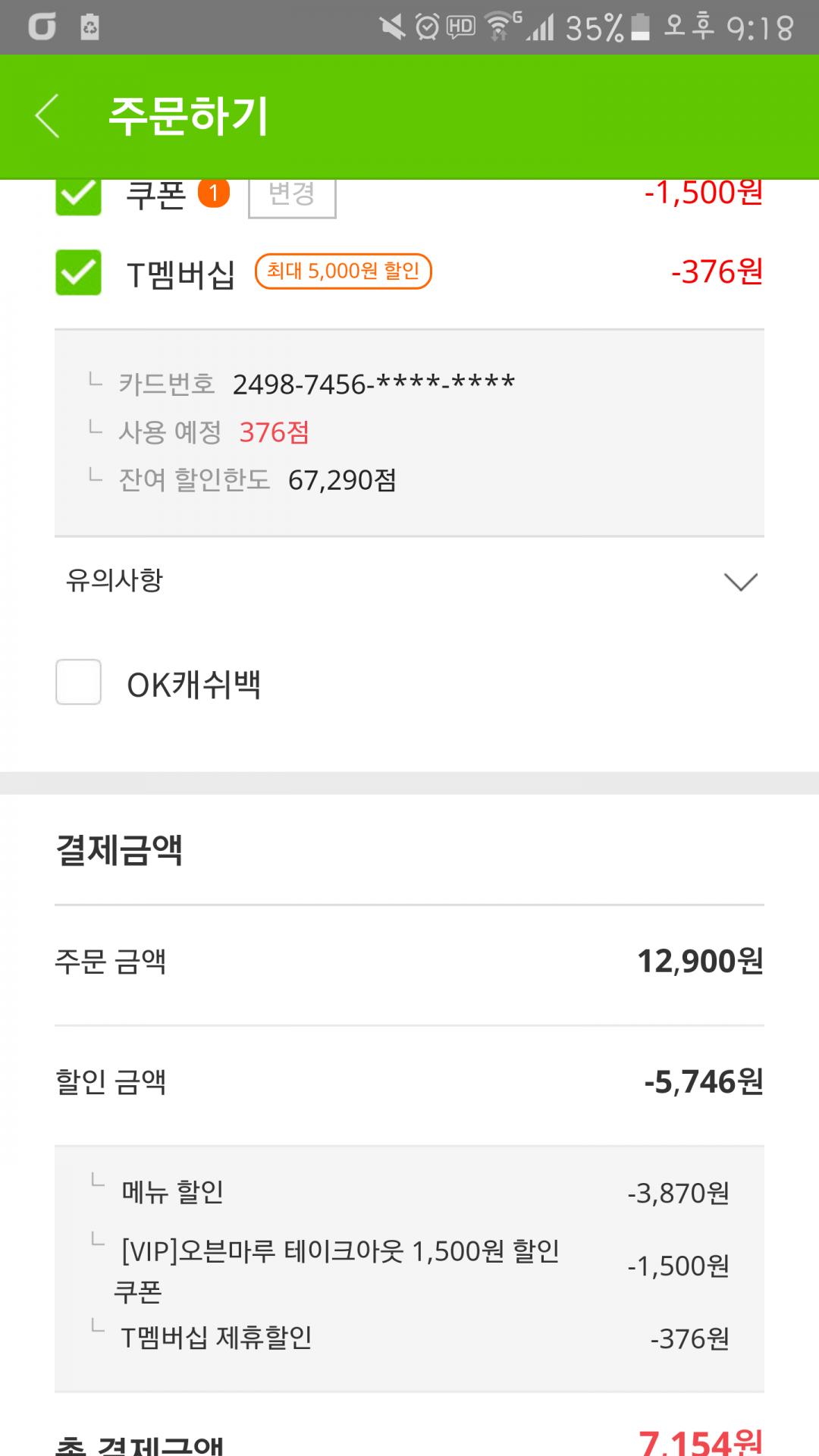This screenshot has width=819, height=1456.
Task: Tap the recycle notification icon
Action: (x=90, y=27)
